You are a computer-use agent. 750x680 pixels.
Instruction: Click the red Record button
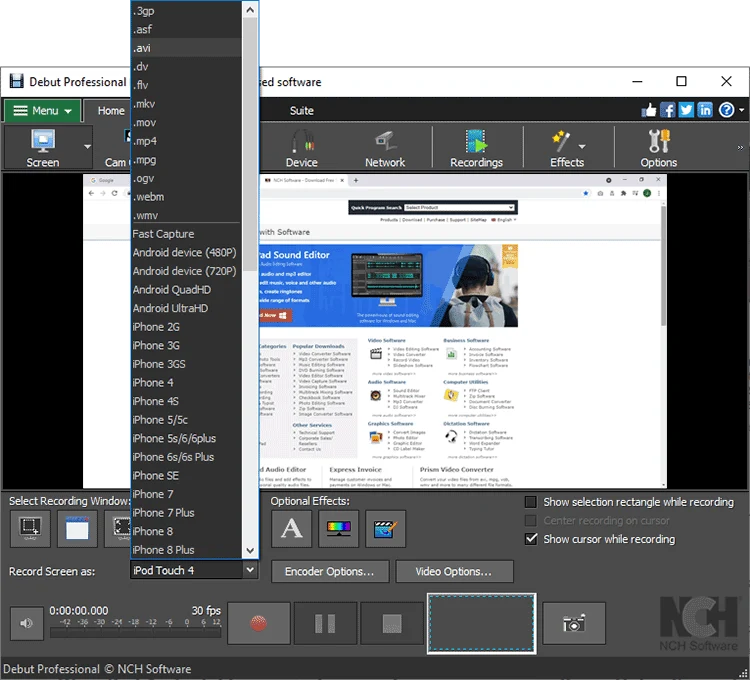pos(259,624)
